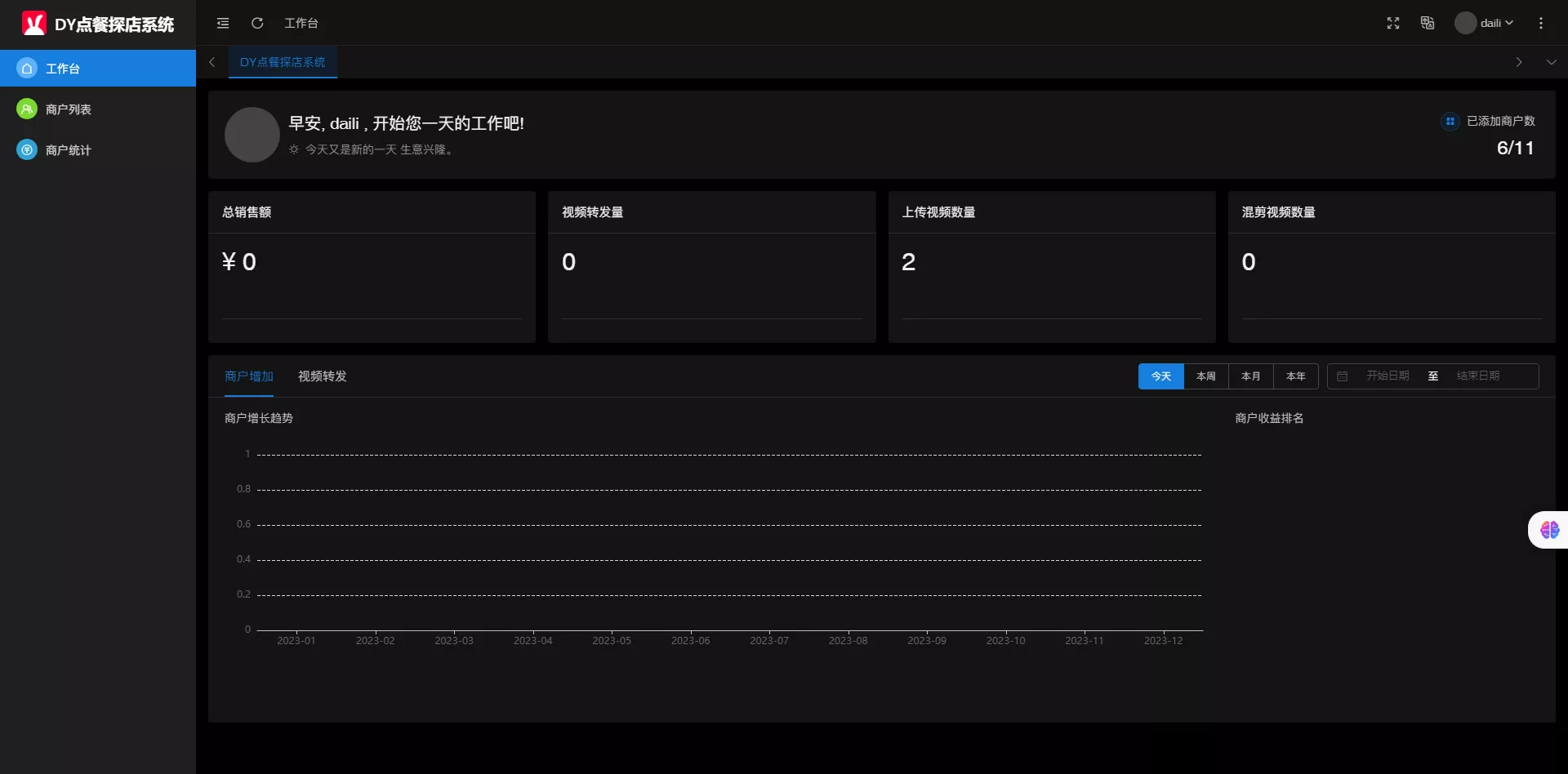Viewport: 1568px width, 774px height.
Task: Collapse the sidebar with the menu fold icon
Action: click(x=223, y=24)
